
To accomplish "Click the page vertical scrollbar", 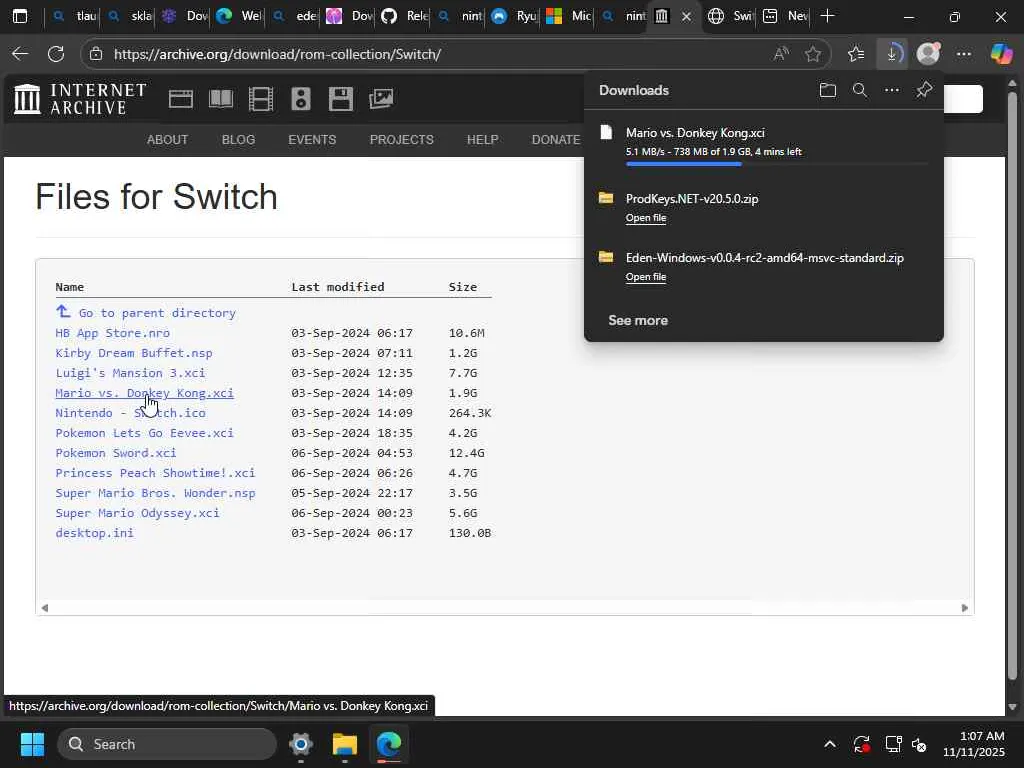I will coord(1012,385).
